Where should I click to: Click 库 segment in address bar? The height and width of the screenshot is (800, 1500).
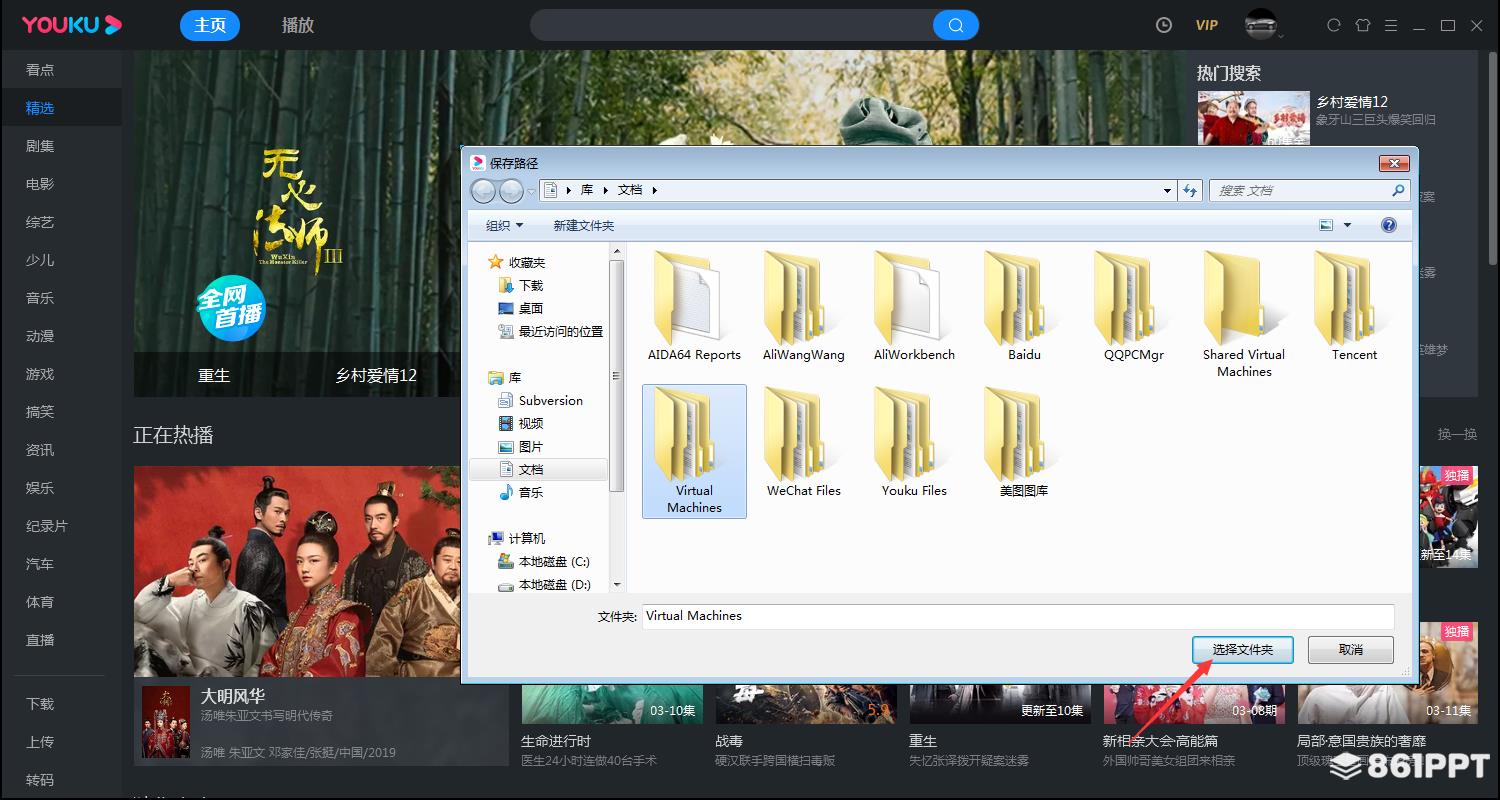click(587, 190)
